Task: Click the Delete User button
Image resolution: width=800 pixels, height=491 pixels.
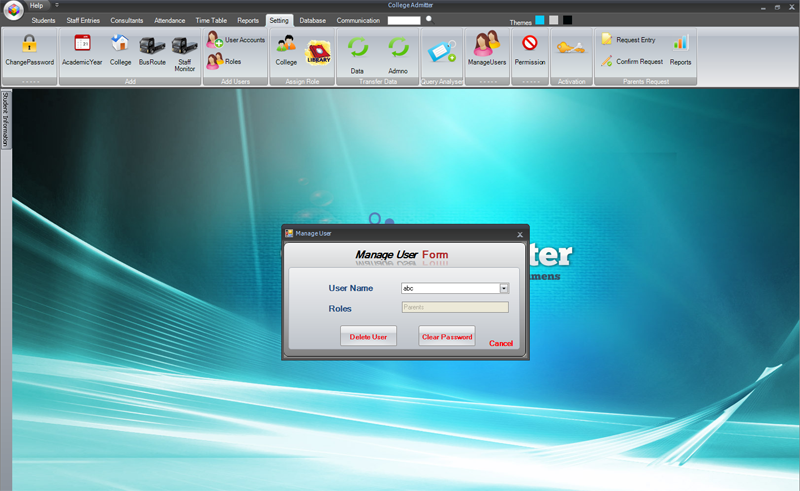Action: tap(368, 336)
